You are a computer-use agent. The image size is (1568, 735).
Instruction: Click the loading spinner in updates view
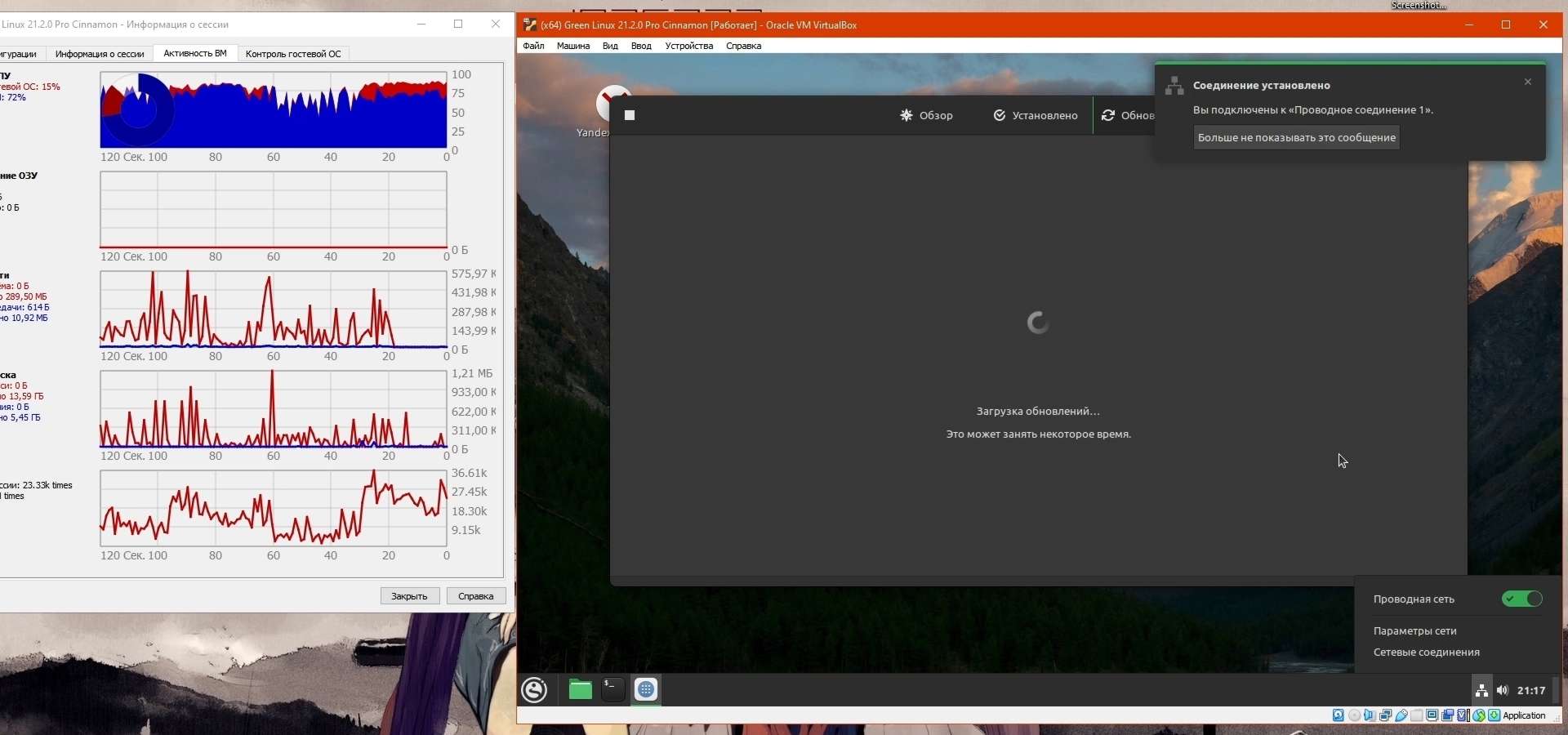[1038, 323]
